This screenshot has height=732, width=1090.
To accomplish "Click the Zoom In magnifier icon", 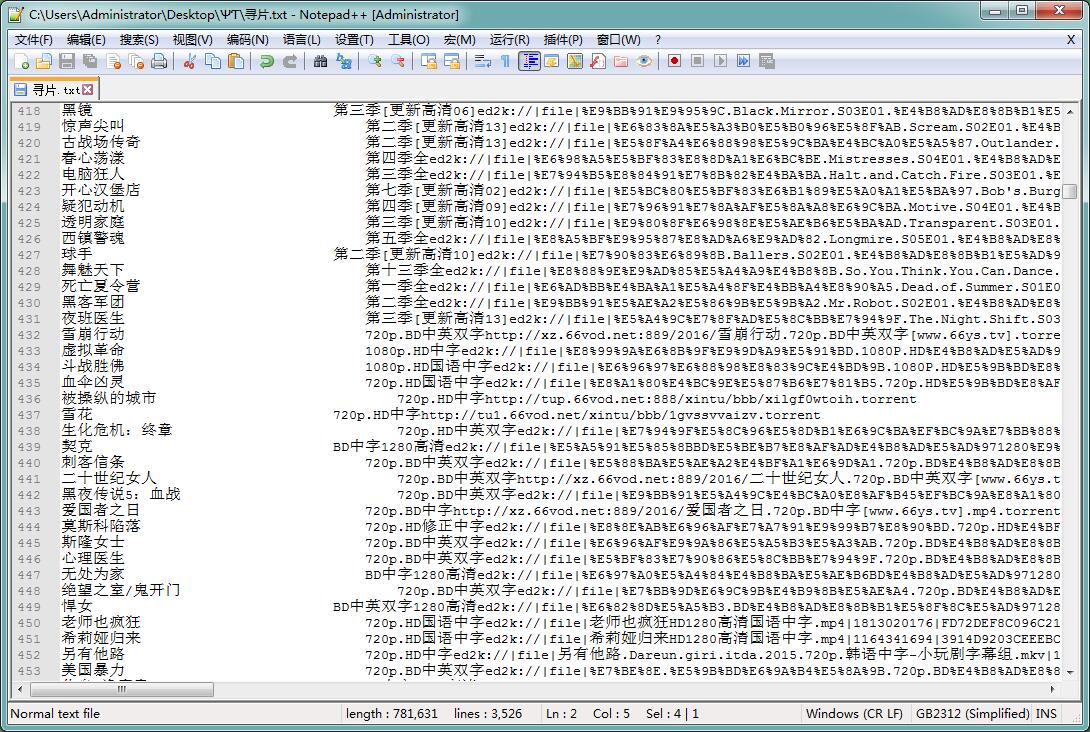I will 375,62.
